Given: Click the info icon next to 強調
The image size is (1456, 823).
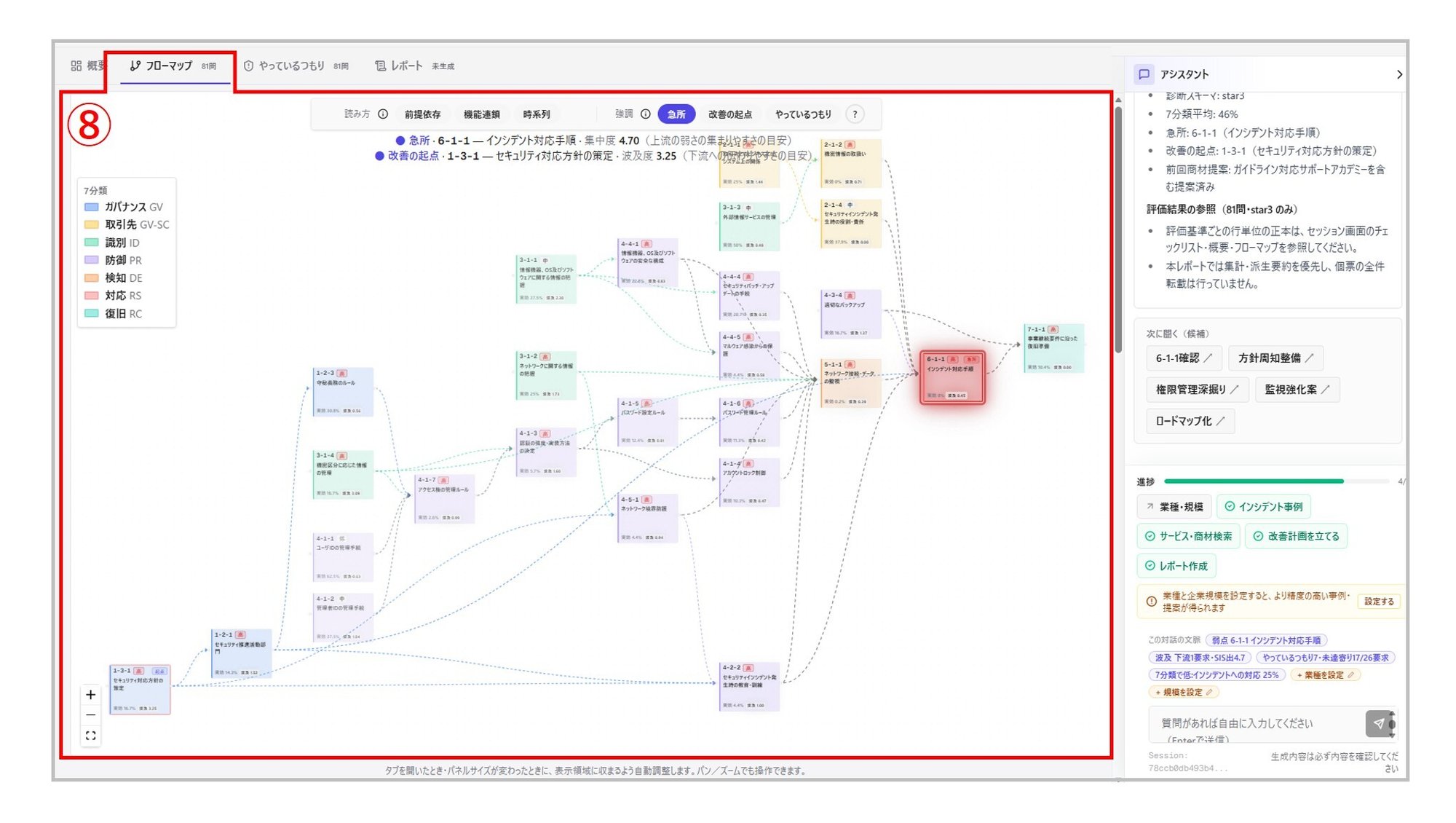Looking at the screenshot, I should pyautogui.click(x=645, y=114).
